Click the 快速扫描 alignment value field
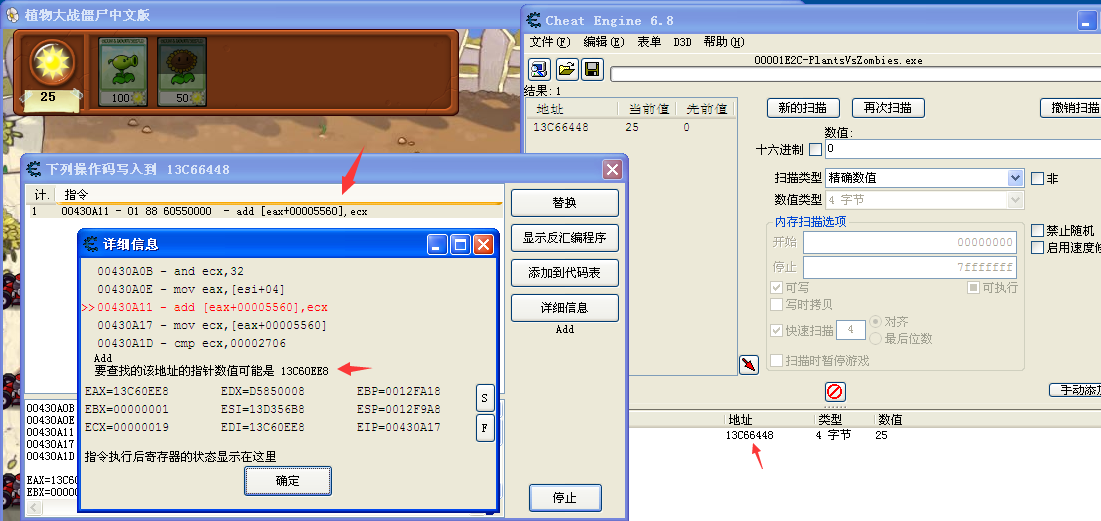Viewport: 1101px width, 521px height. [851, 330]
